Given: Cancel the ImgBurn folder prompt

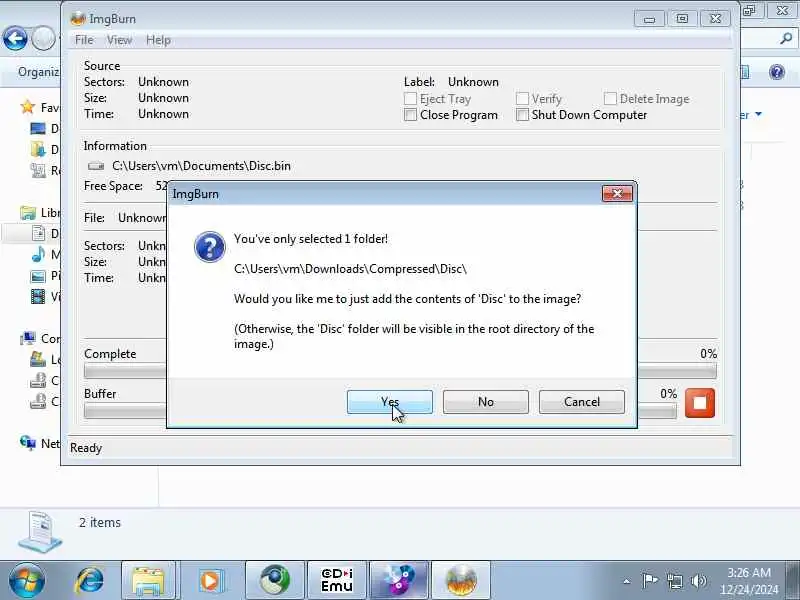Looking at the screenshot, I should coord(582,402).
